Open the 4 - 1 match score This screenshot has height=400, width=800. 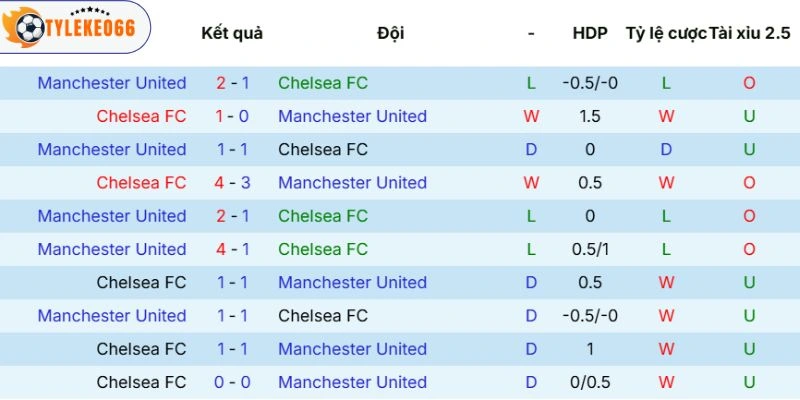tap(232, 249)
